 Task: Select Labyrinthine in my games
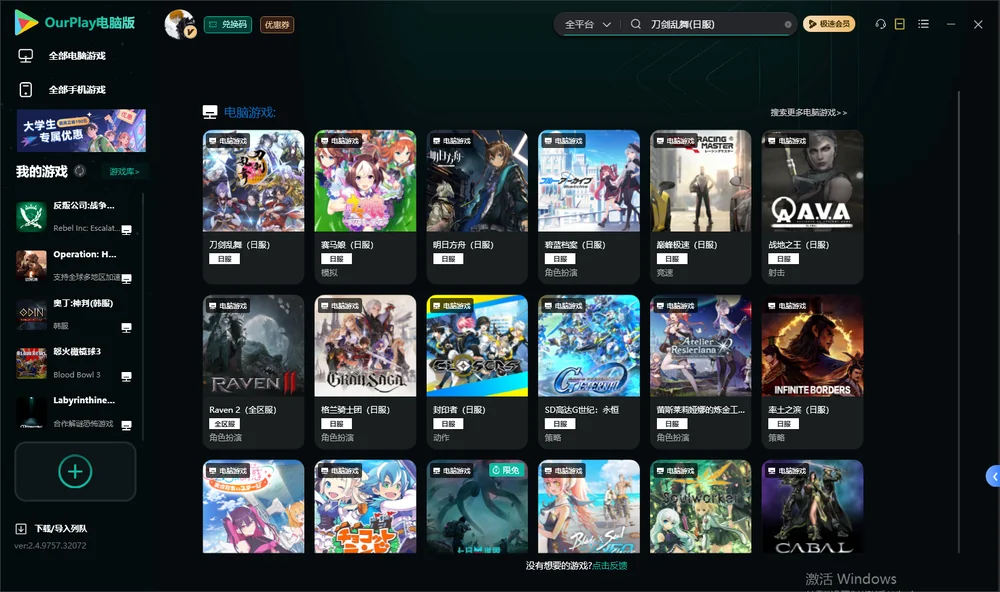pos(74,412)
